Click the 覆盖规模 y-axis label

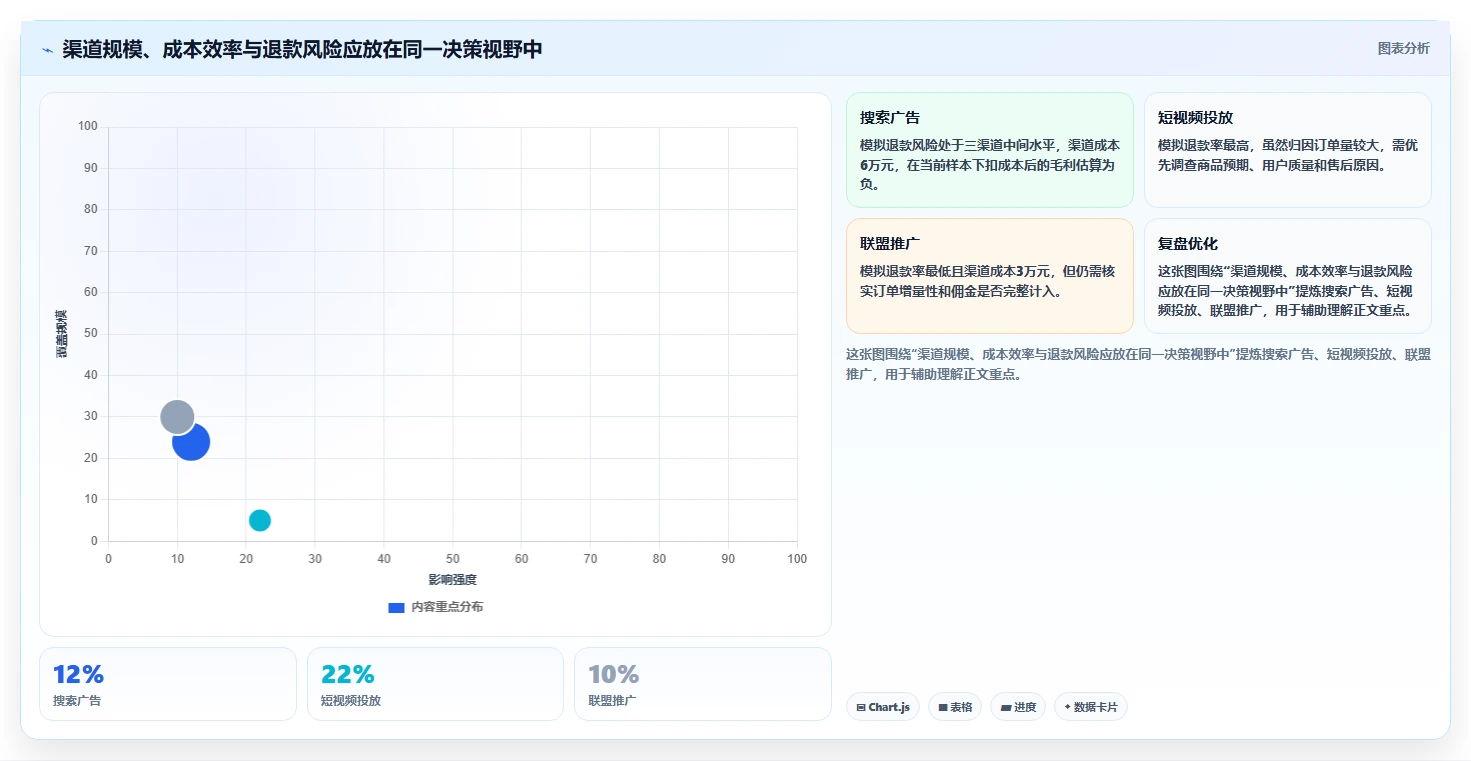[x=61, y=334]
